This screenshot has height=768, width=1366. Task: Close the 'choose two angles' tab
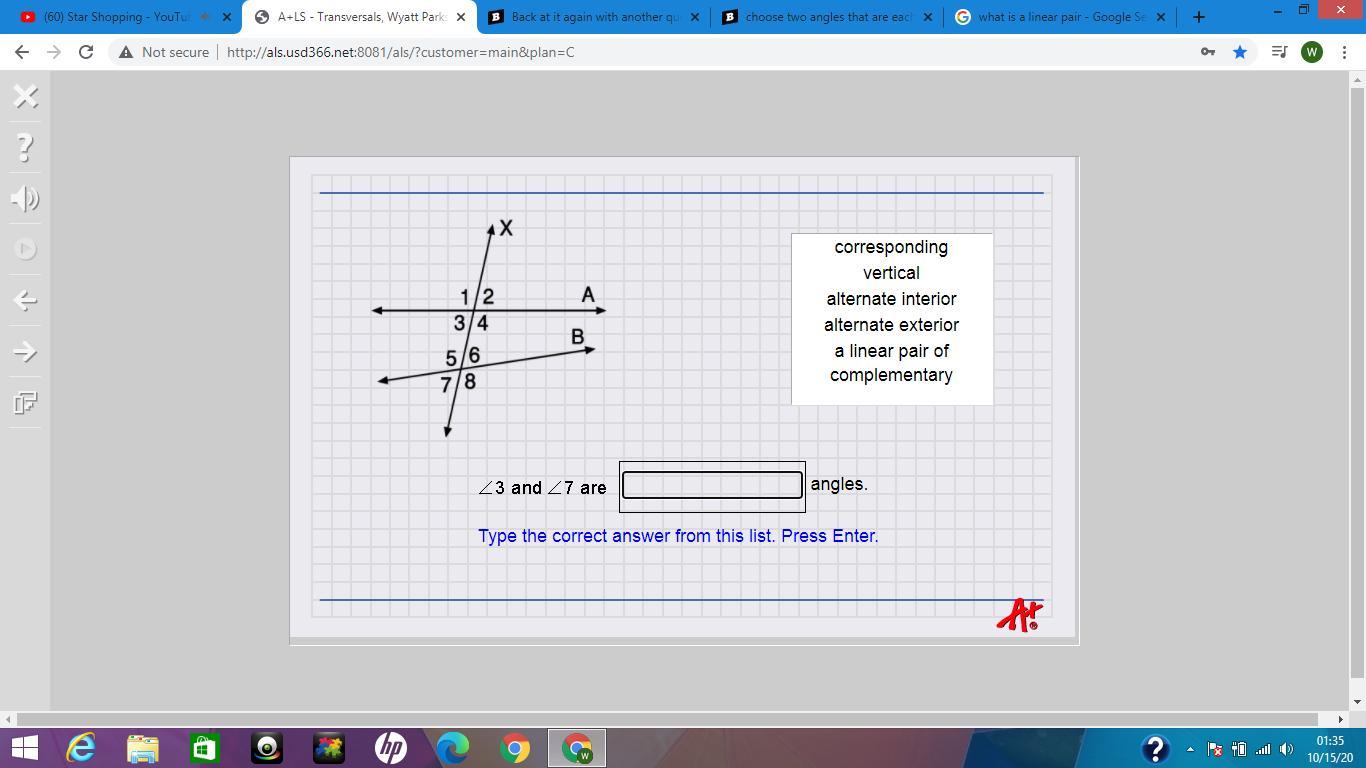[927, 17]
